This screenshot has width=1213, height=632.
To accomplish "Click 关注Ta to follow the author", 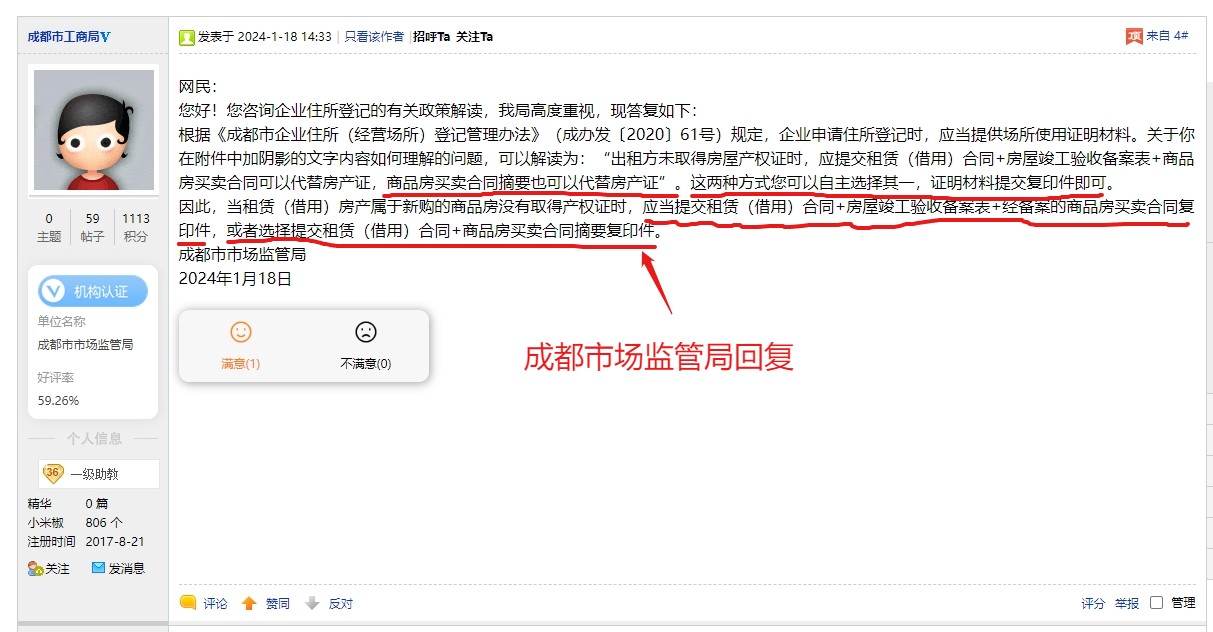I will pyautogui.click(x=474, y=36).
